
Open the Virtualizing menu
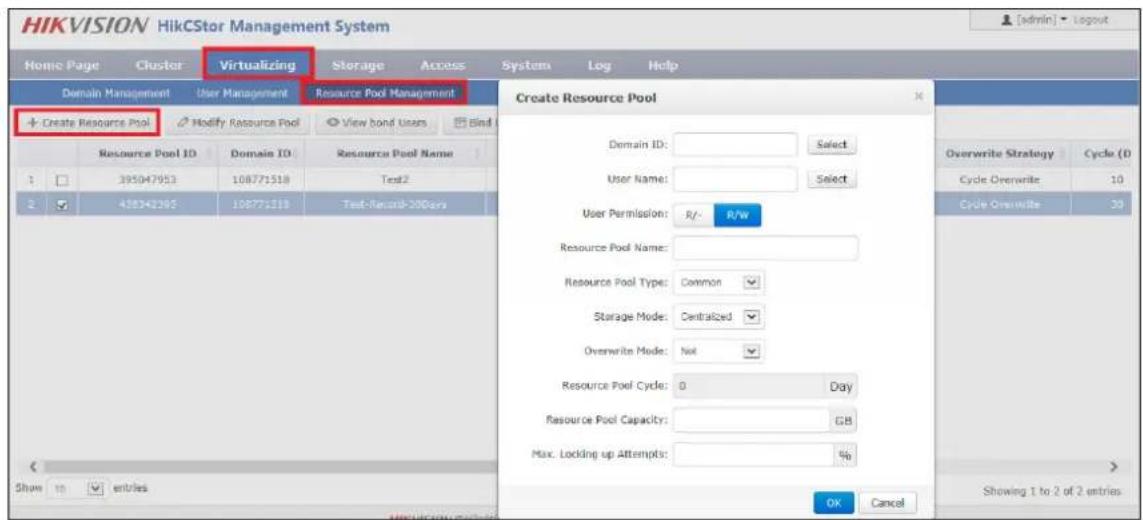pos(258,64)
